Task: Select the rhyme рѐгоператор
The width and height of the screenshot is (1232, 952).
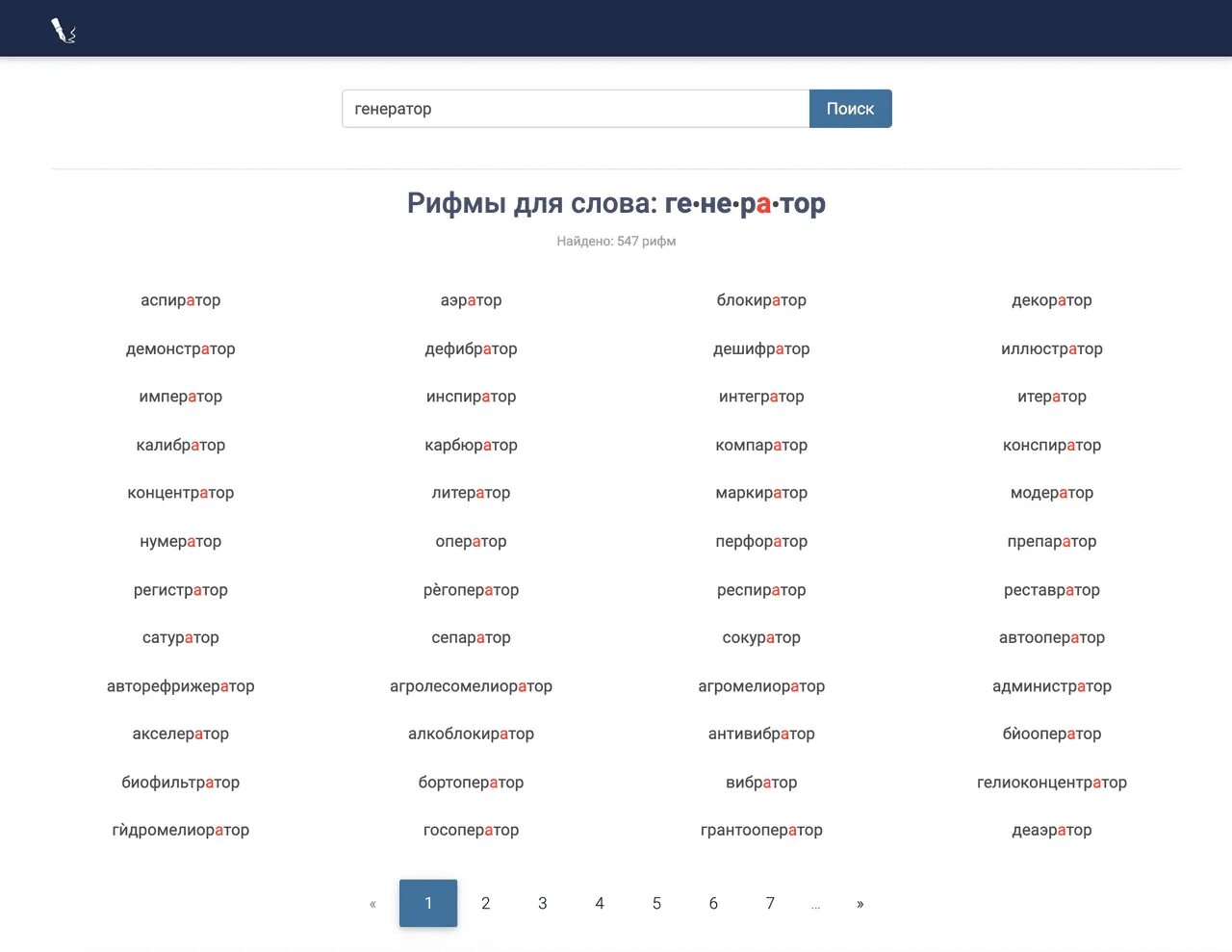Action: pyautogui.click(x=472, y=590)
